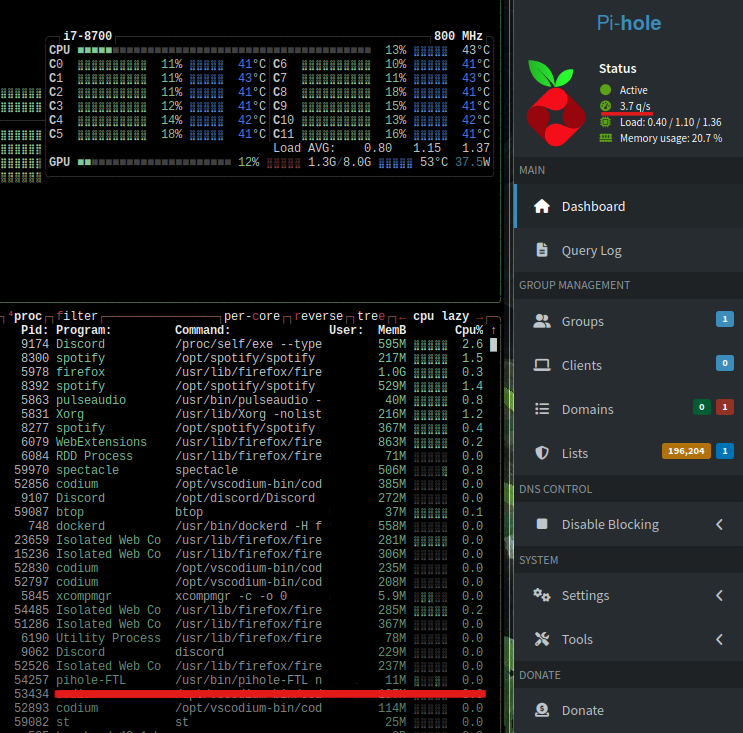
Task: Click the Pi-hole title link
Action: (x=628, y=23)
